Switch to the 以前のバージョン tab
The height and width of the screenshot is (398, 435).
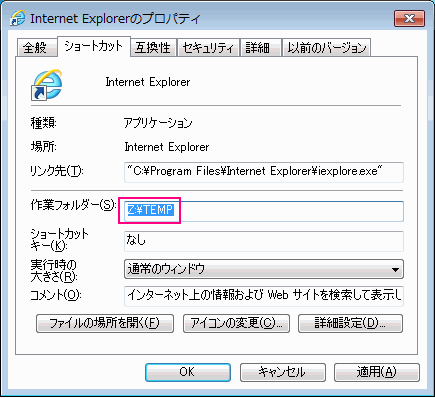(326, 47)
